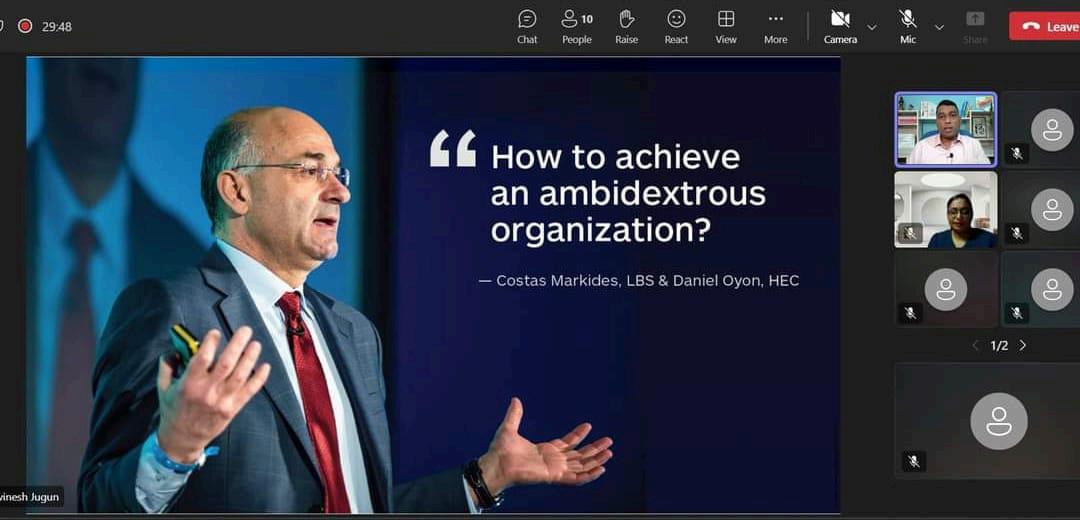Raise your hand in the meeting
This screenshot has height=520, width=1080.
pos(626,27)
